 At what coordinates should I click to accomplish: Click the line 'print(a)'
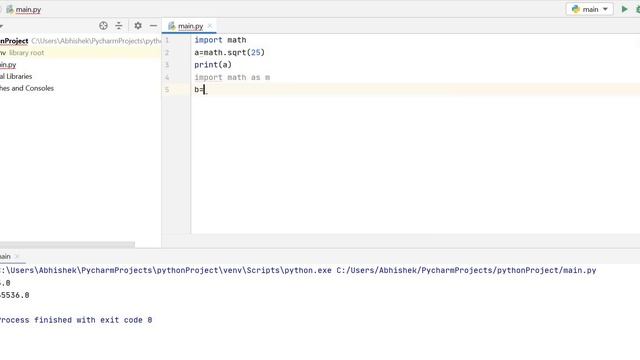point(213,64)
